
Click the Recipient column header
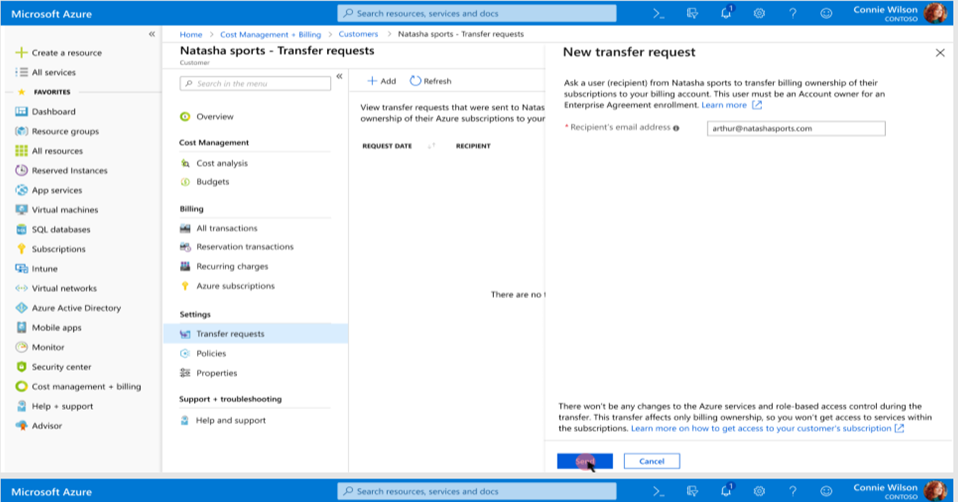point(473,146)
